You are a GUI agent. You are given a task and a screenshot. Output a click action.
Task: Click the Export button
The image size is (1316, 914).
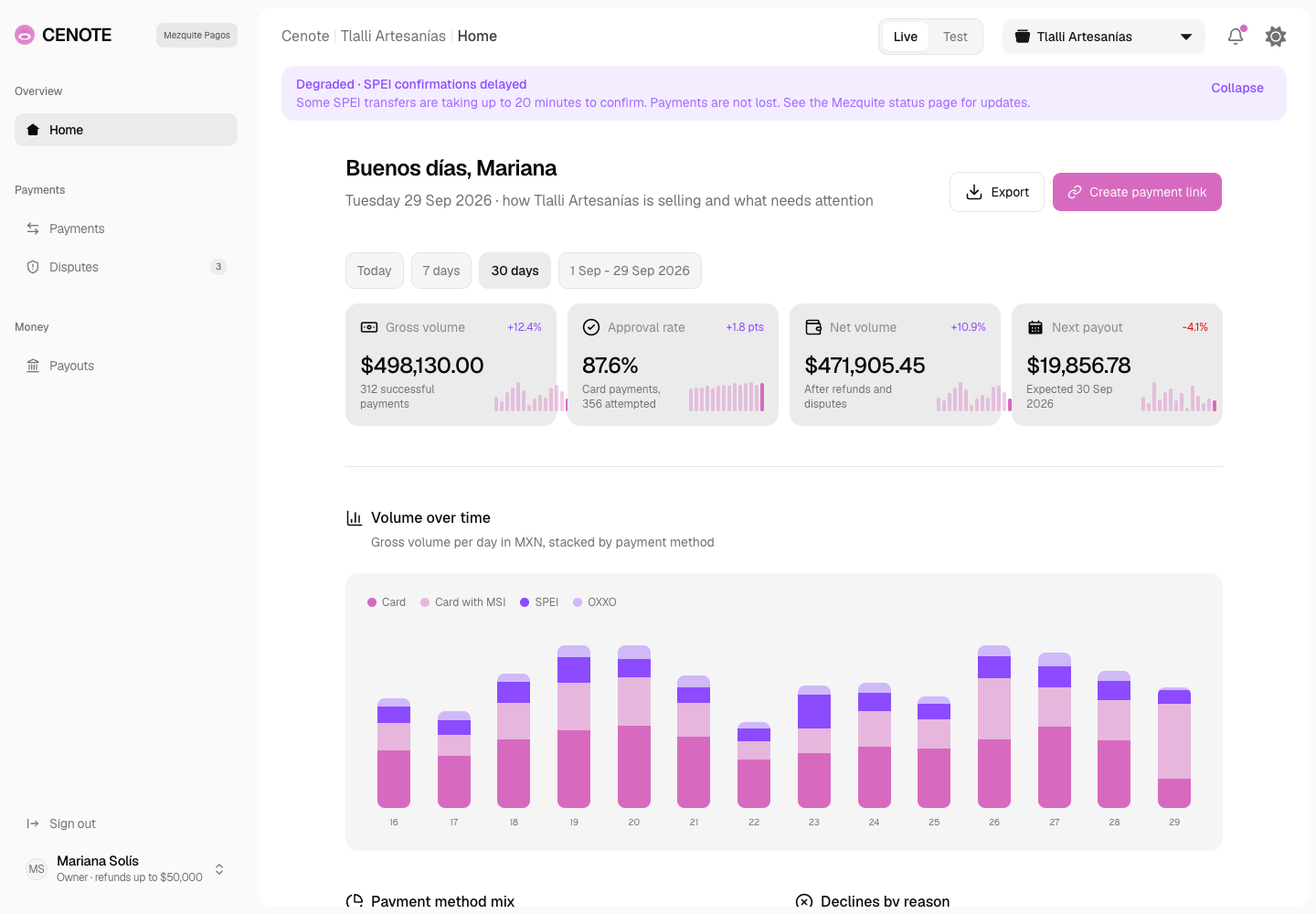tap(997, 192)
